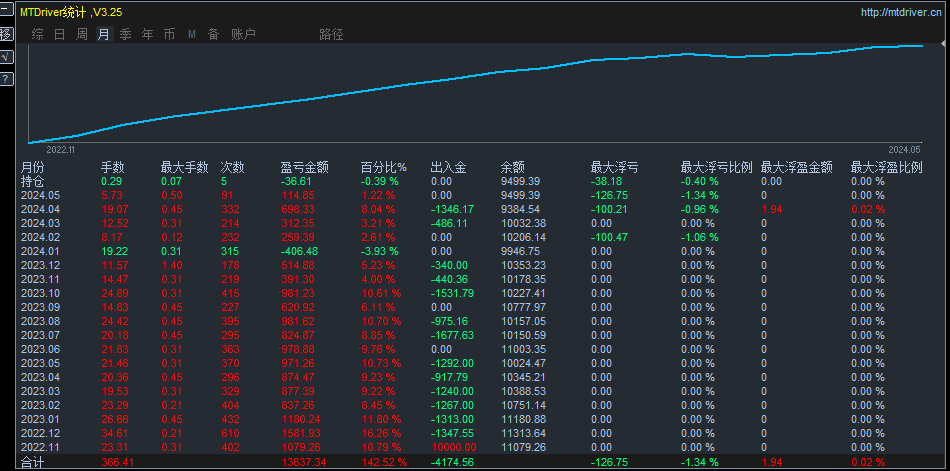This screenshot has height=471, width=950.
Task: Click the 移 (move) panel button
Action: (6, 33)
